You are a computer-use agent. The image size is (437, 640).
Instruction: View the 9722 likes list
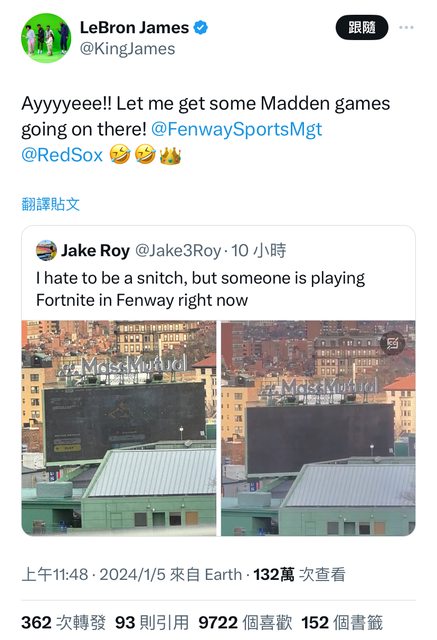(245, 623)
